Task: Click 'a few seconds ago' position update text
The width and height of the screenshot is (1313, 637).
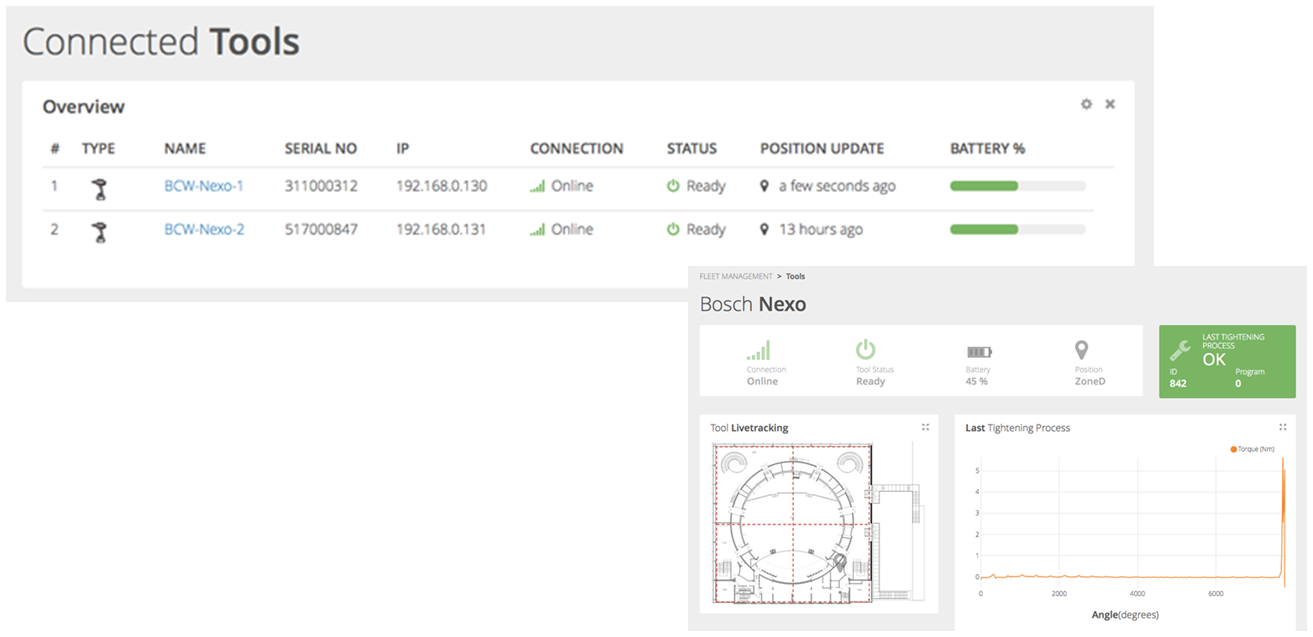Action: [838, 186]
